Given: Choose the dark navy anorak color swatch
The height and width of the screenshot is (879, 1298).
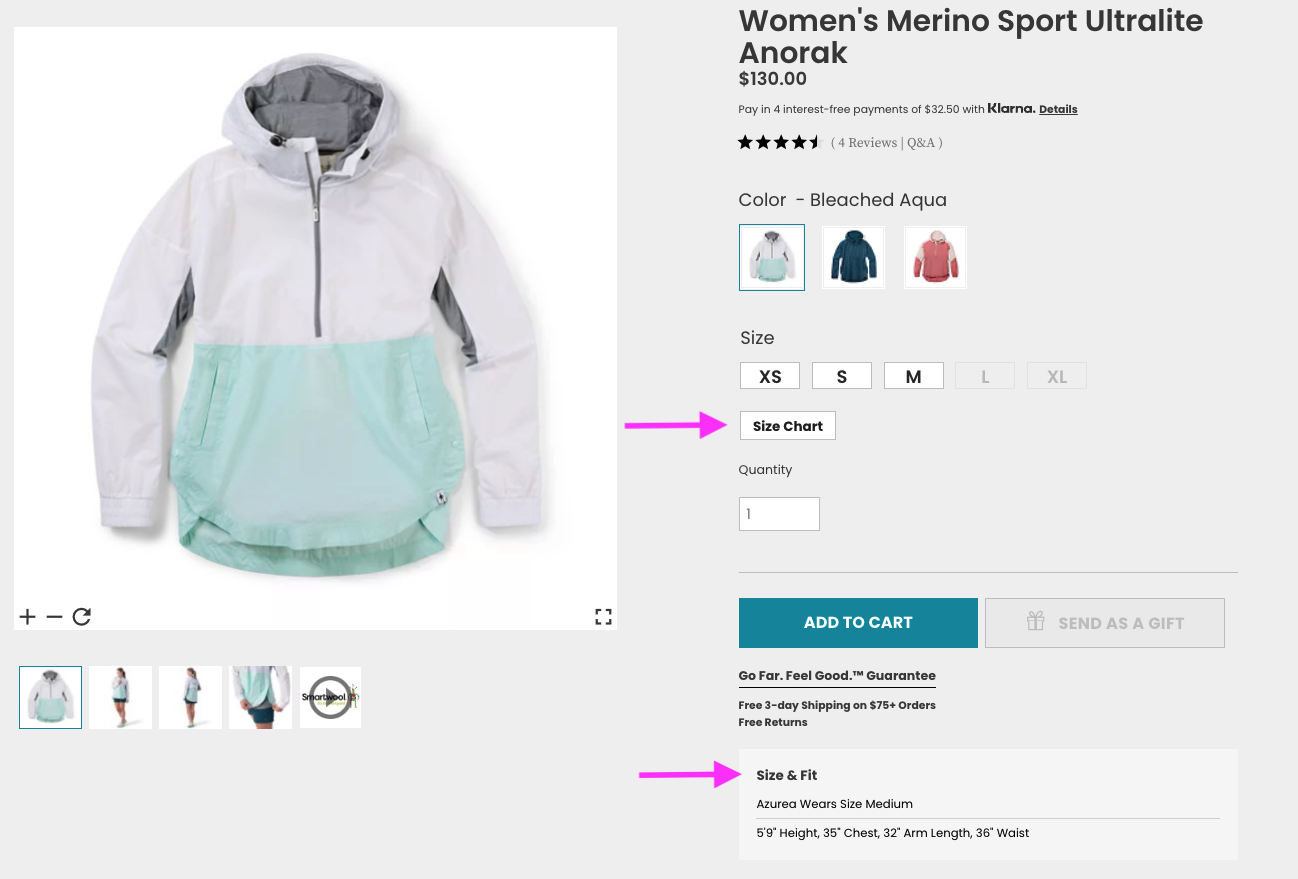Looking at the screenshot, I should pos(853,257).
